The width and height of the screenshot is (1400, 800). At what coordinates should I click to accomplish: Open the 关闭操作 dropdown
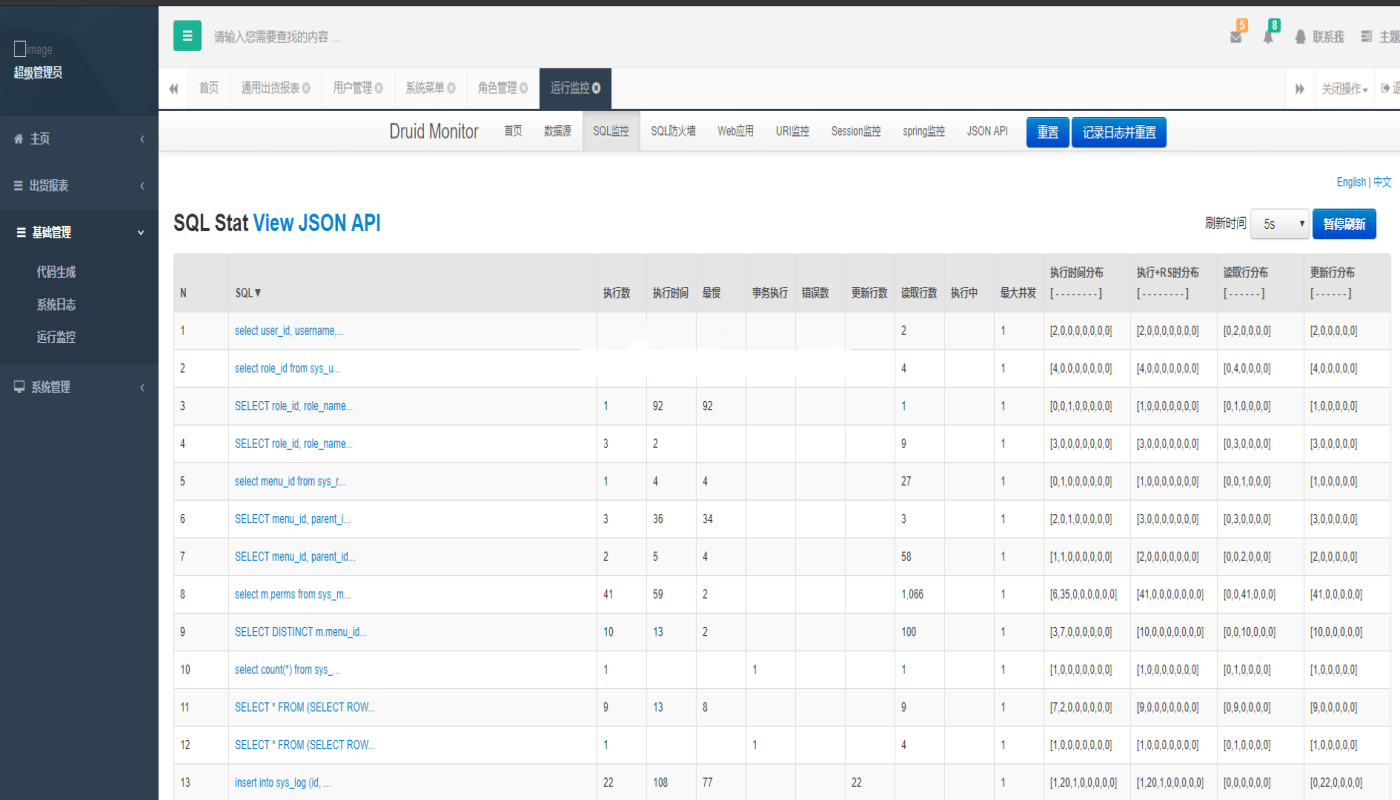(1344, 88)
